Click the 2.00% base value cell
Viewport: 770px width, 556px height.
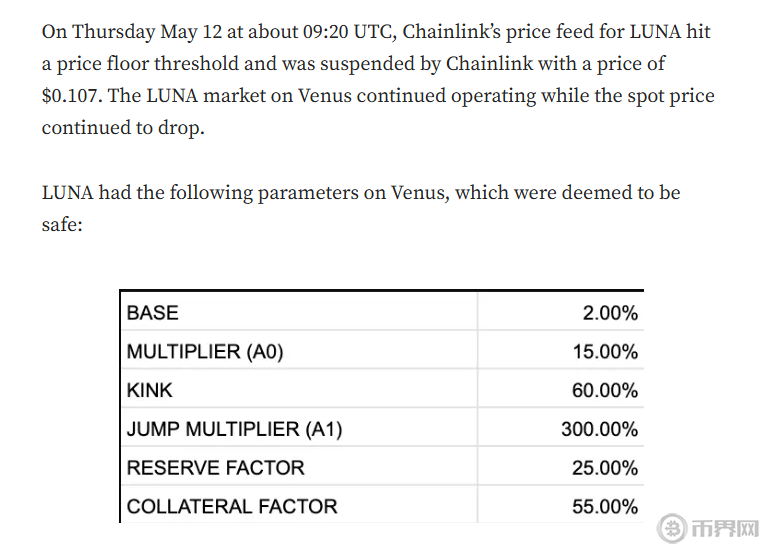click(610, 313)
